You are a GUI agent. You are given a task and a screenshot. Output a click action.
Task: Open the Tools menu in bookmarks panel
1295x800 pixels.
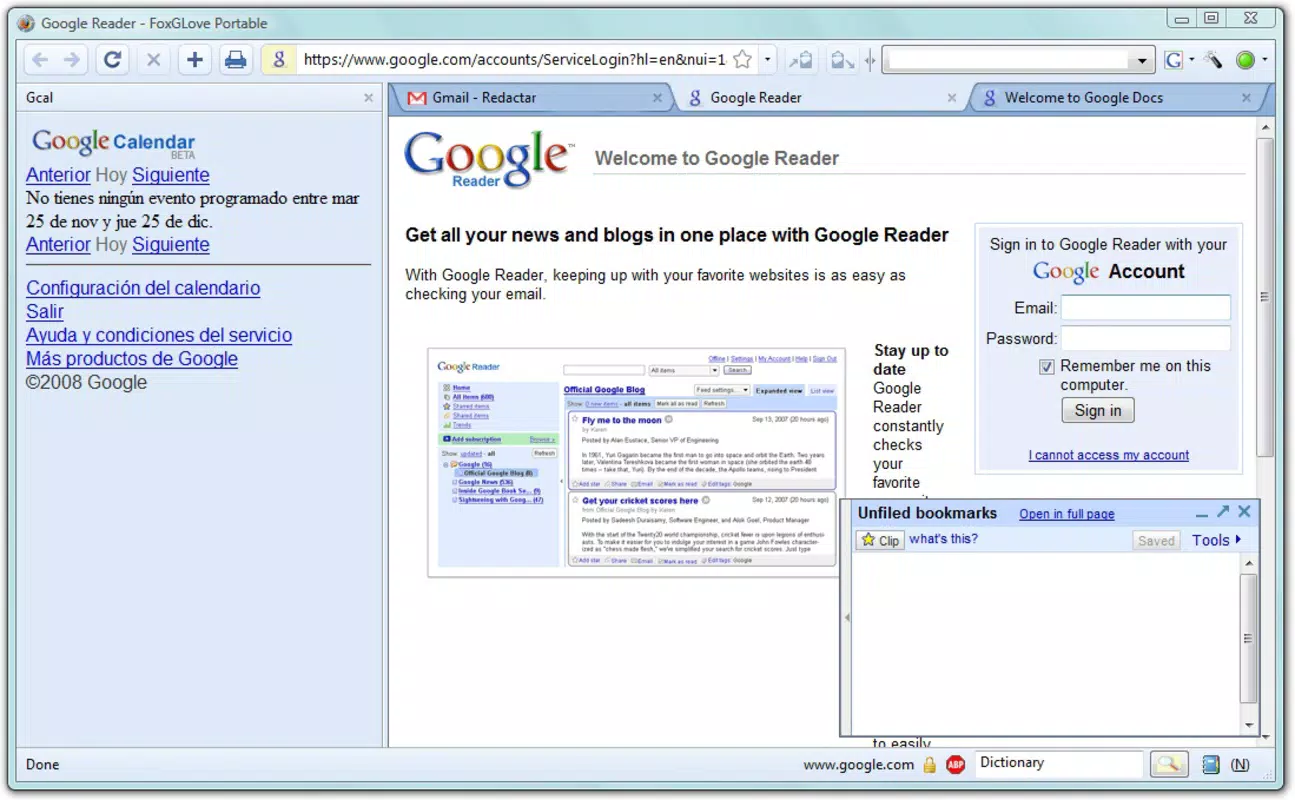[1216, 540]
